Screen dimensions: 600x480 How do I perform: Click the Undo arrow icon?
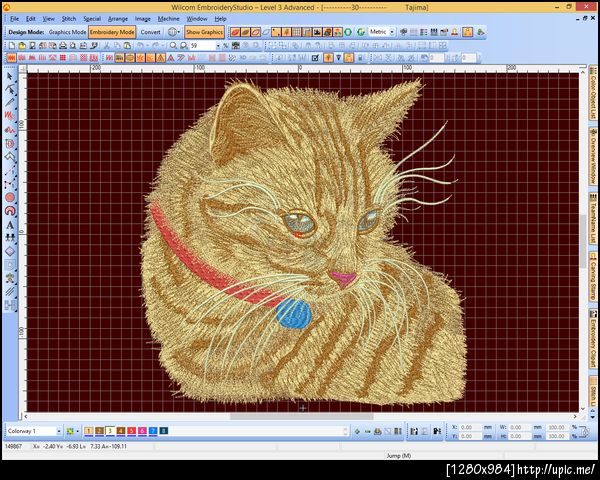point(140,46)
